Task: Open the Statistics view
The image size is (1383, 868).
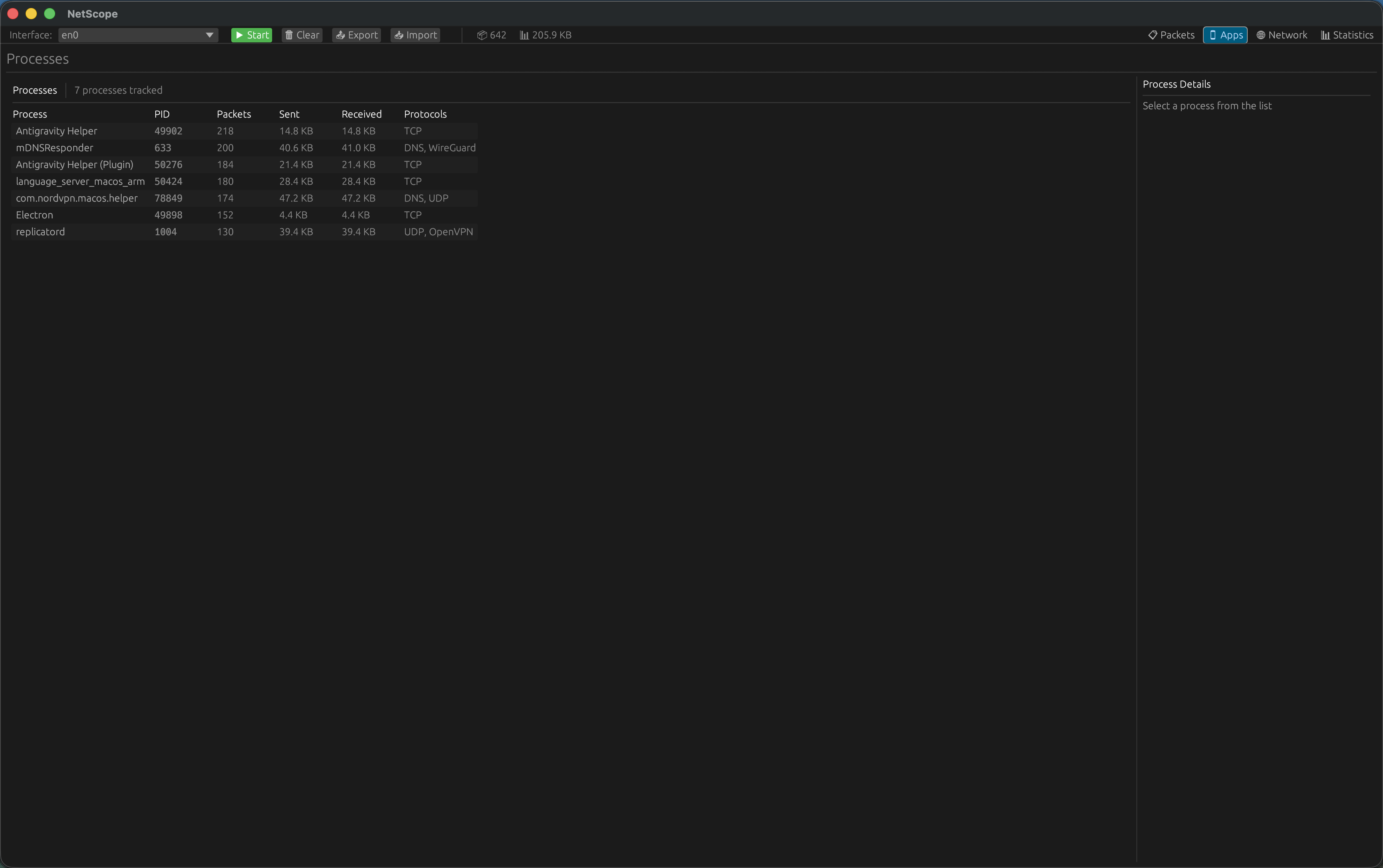Action: click(x=1347, y=35)
